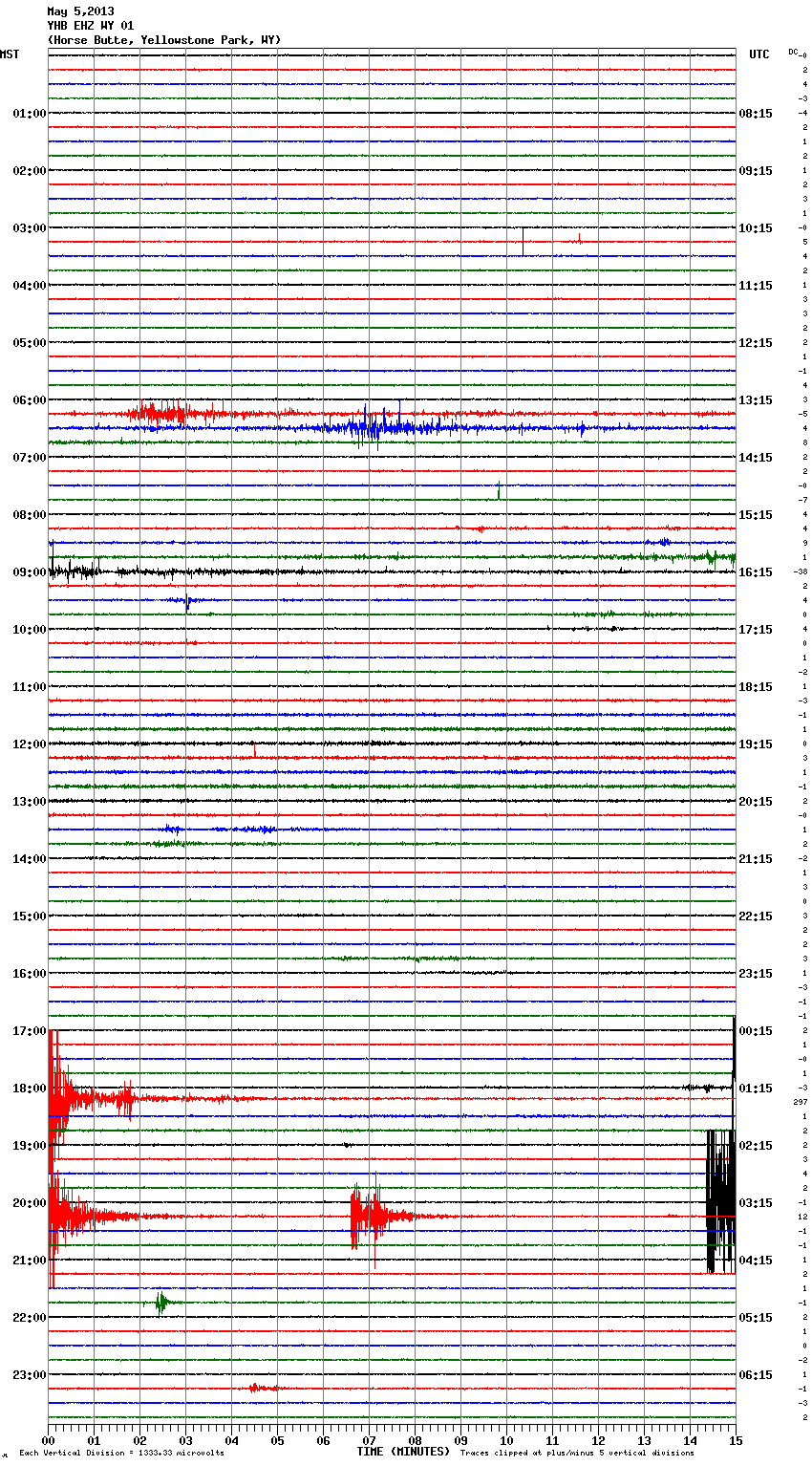The width and height of the screenshot is (812, 1466).
Task: Click the date text 'May 5,2013'
Action: (x=80, y=11)
